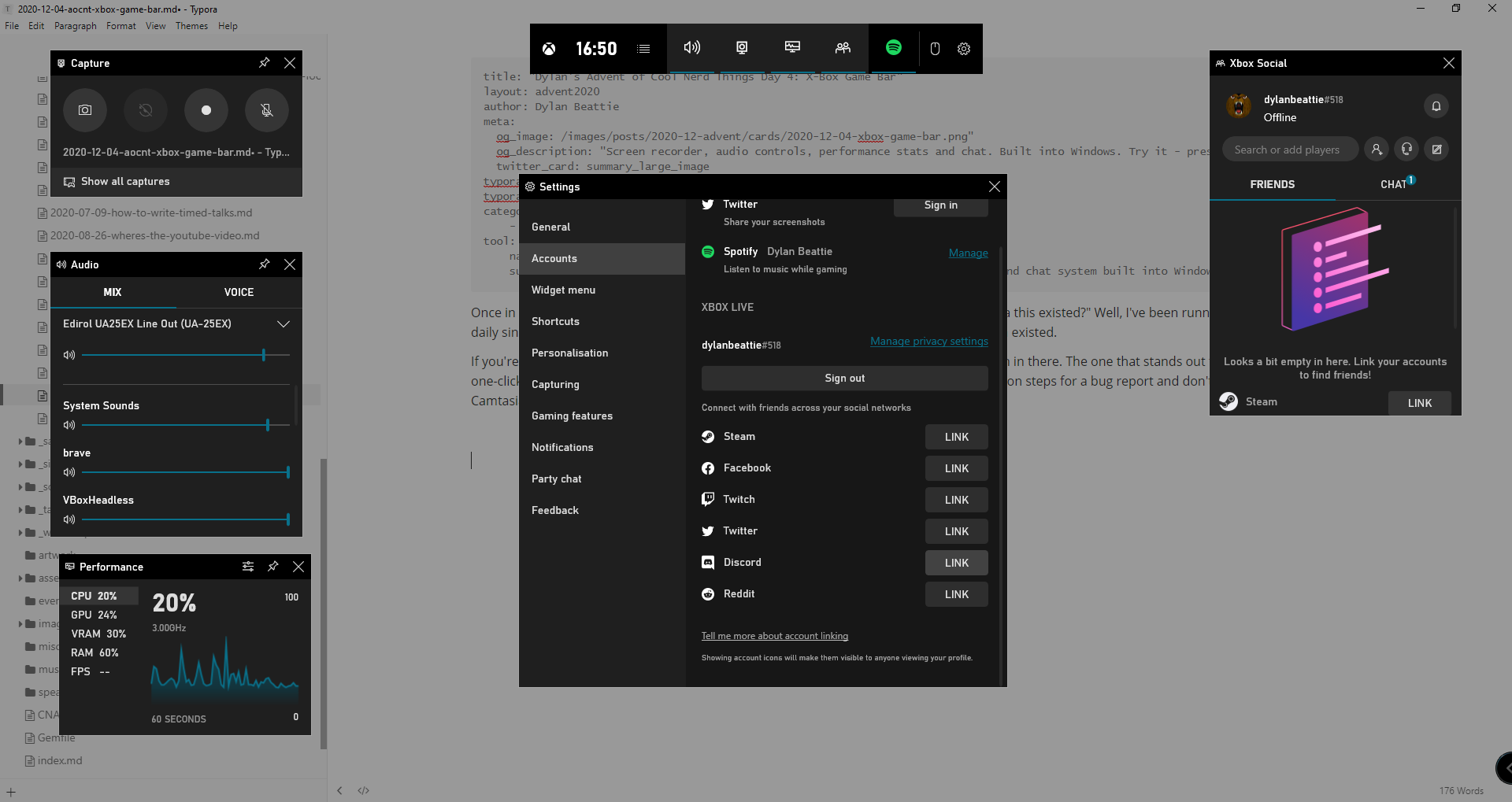Switch to the FRIENDS tab
This screenshot has width=1512, height=802.
[1273, 184]
